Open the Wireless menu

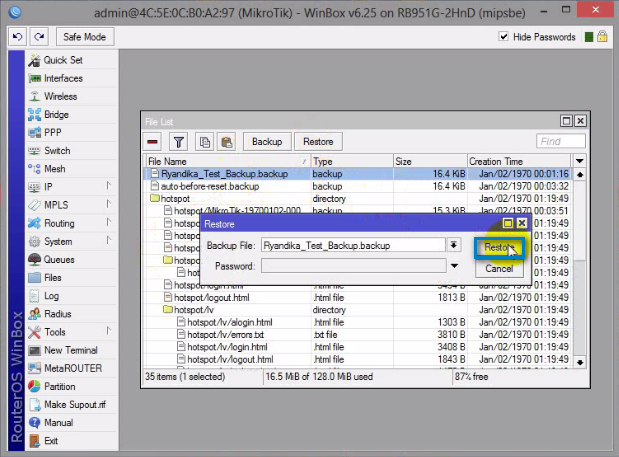pyautogui.click(x=60, y=96)
